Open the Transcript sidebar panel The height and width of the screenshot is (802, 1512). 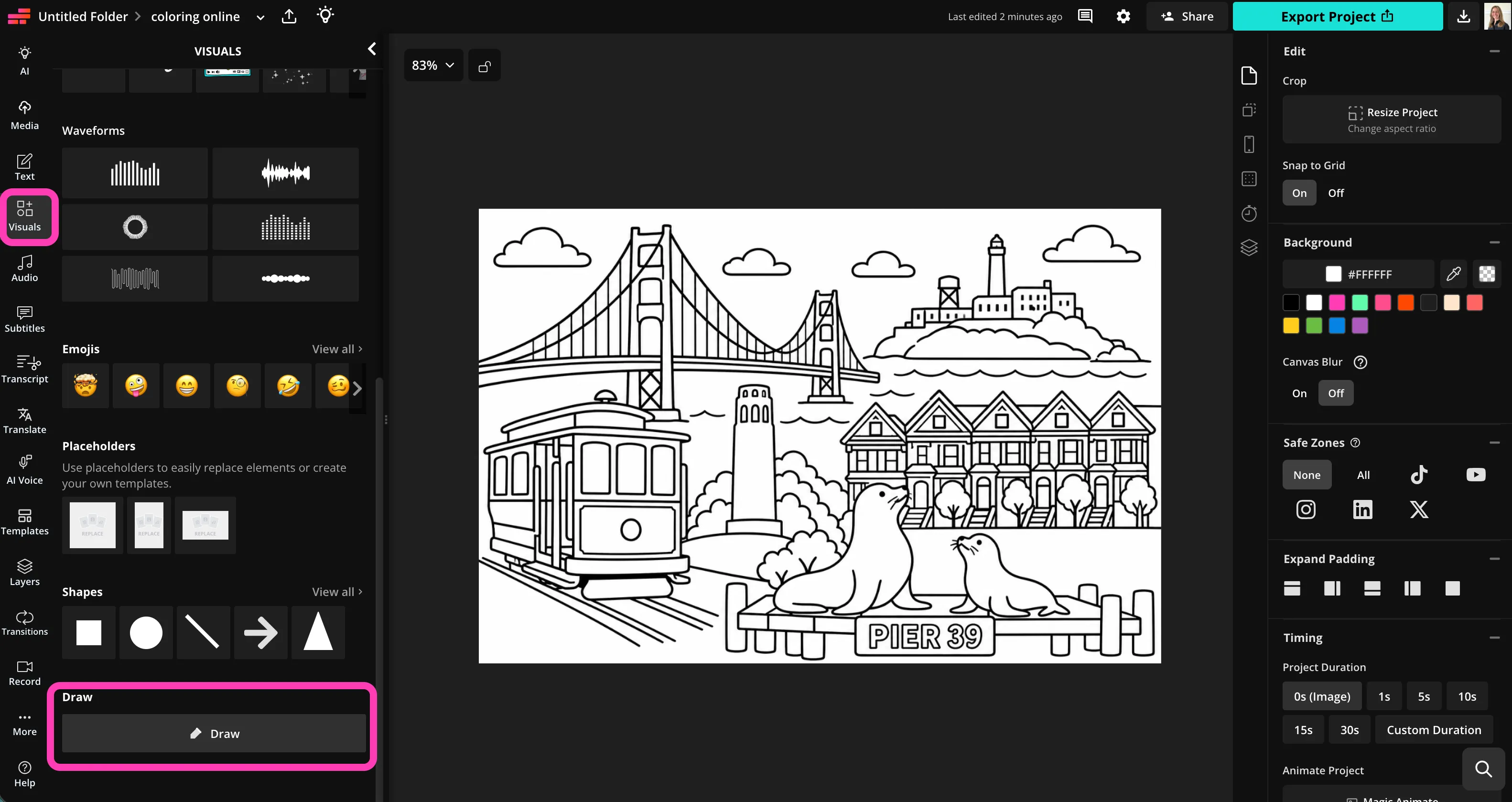tap(25, 369)
